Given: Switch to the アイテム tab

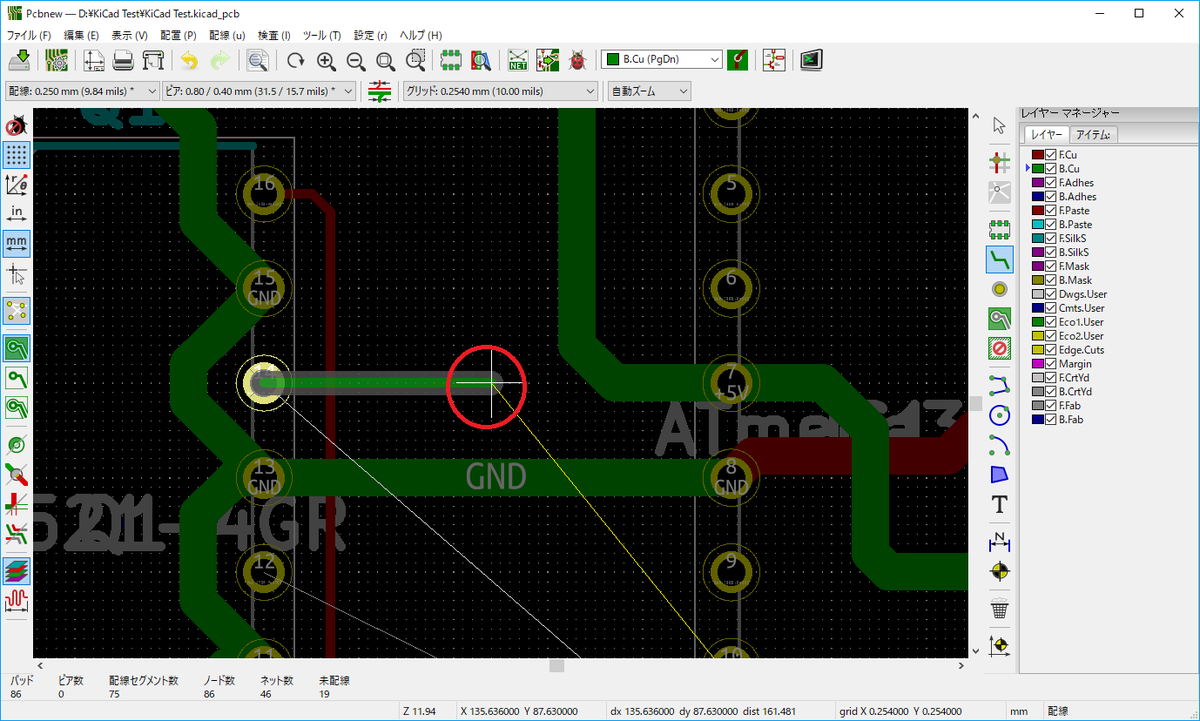Looking at the screenshot, I should click(1093, 135).
